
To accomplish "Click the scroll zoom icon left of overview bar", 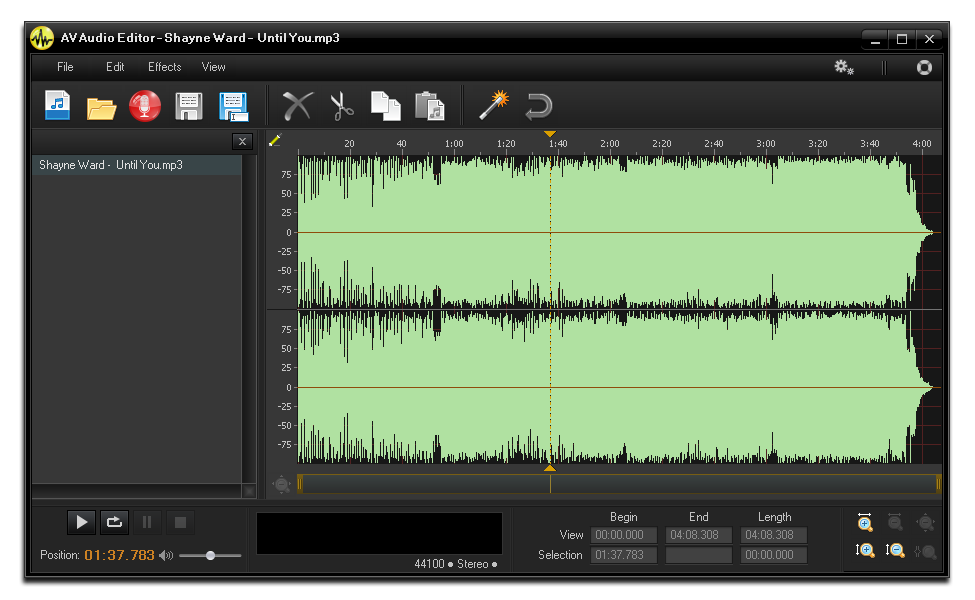I will click(x=281, y=484).
